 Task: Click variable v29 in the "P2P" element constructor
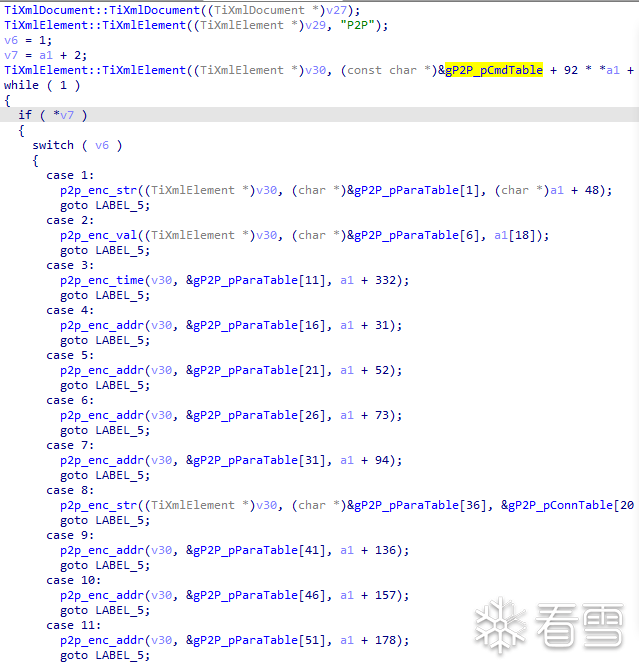pos(315,25)
